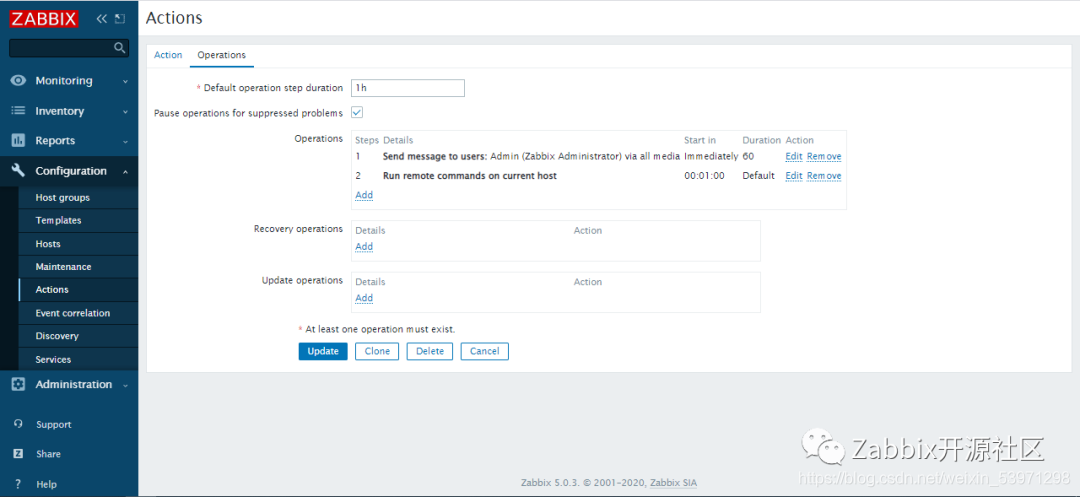This screenshot has height=497, width=1080.
Task: Click the Share Z icon
Action: (x=19, y=454)
